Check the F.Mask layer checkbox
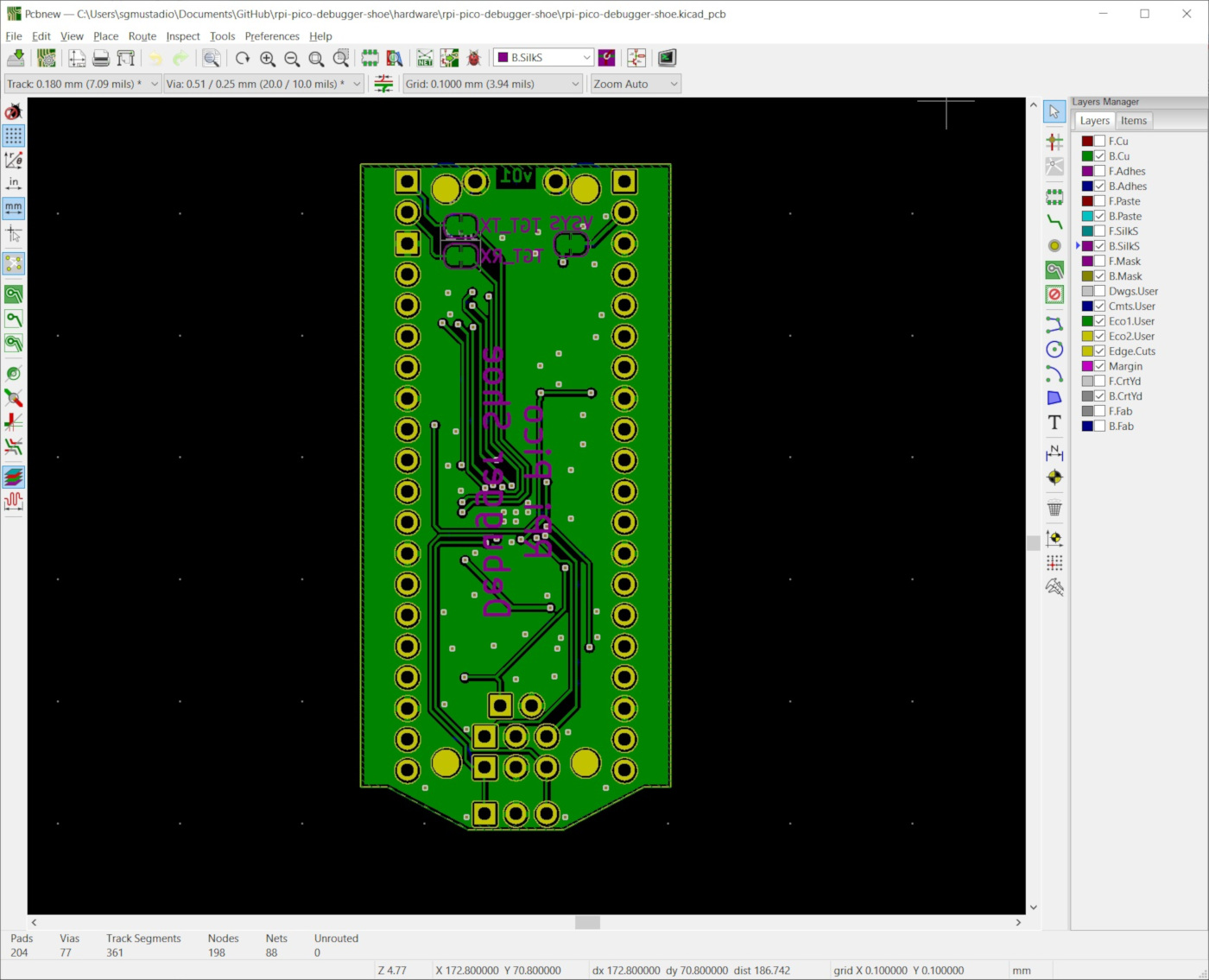Screen dimensions: 1209x980 tap(1100, 261)
